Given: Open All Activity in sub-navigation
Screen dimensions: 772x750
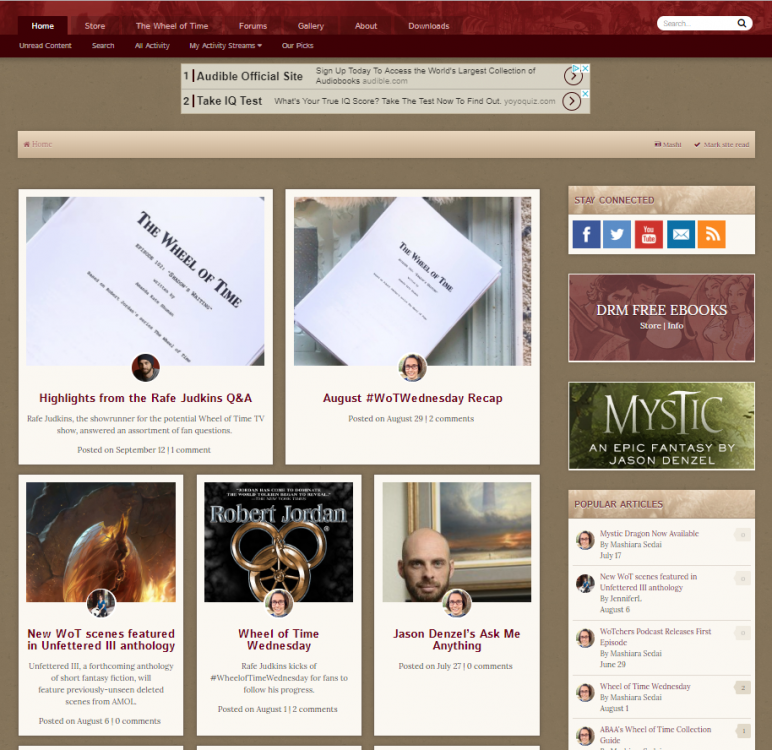Looking at the screenshot, I should click(152, 45).
